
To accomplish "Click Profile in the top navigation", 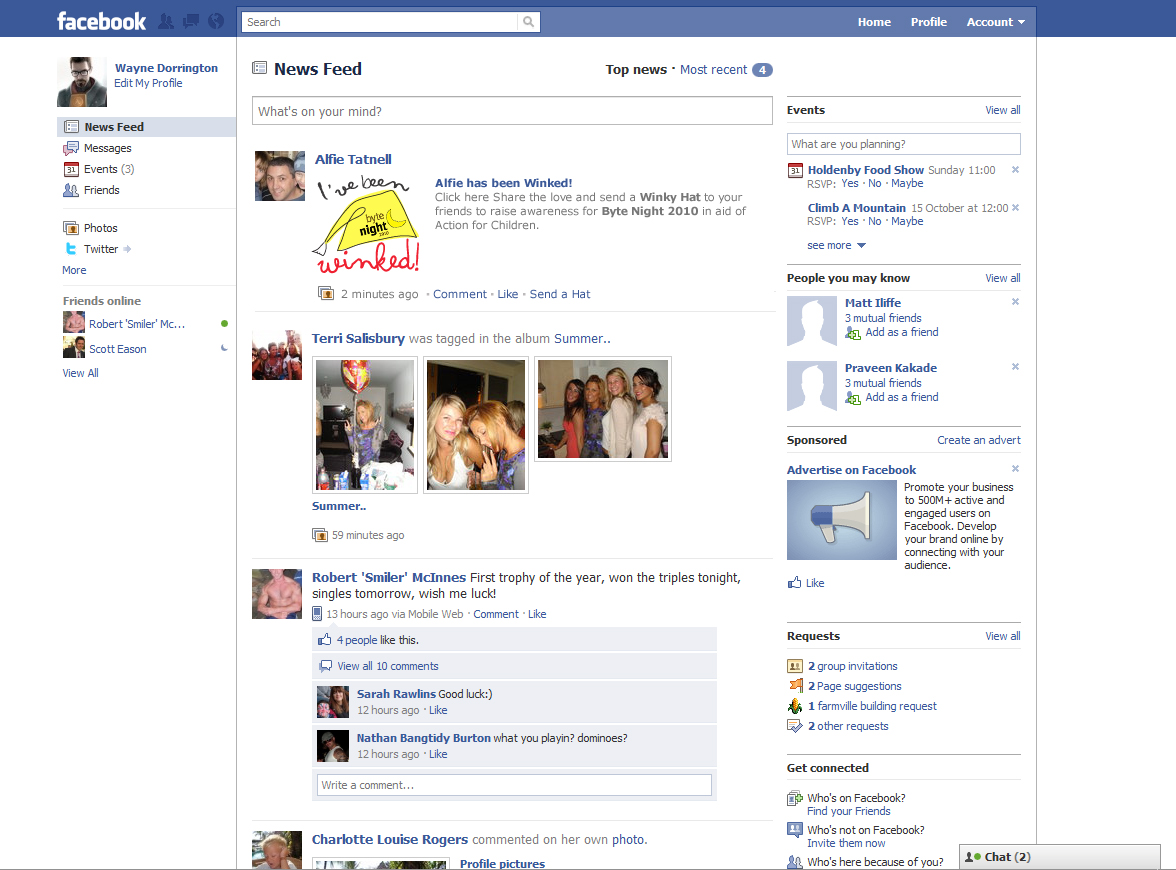I will pyautogui.click(x=928, y=21).
